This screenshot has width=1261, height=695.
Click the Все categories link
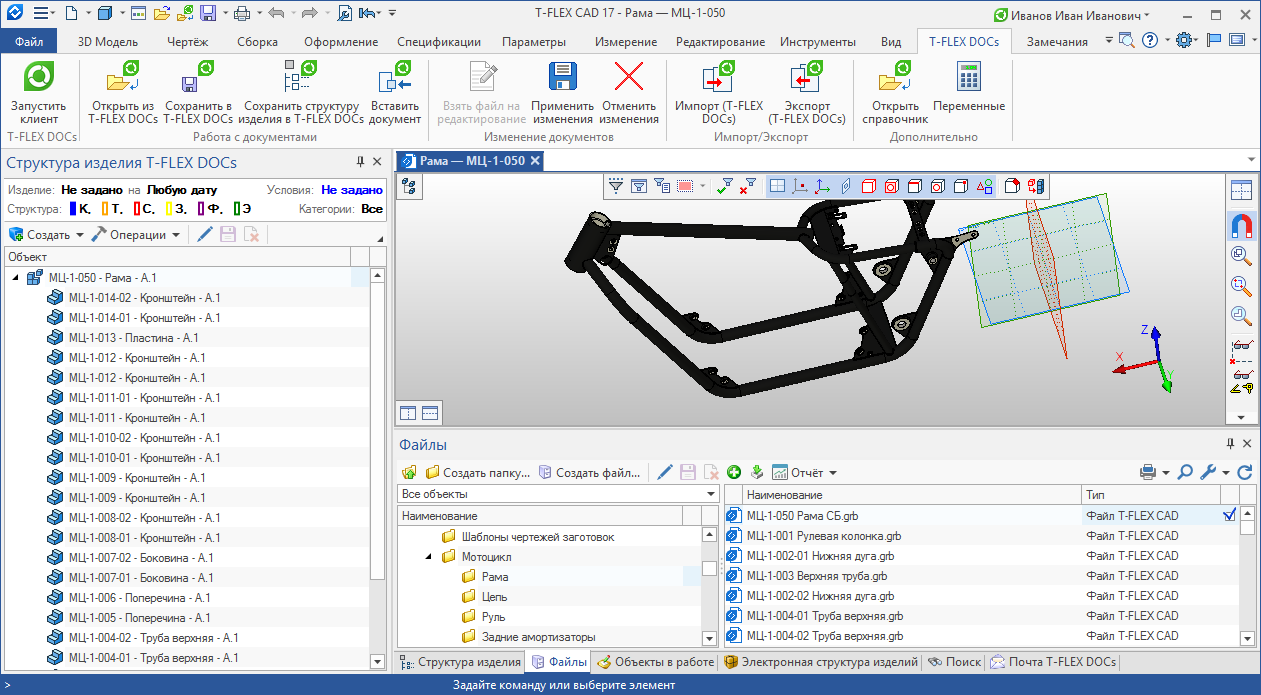[x=372, y=209]
